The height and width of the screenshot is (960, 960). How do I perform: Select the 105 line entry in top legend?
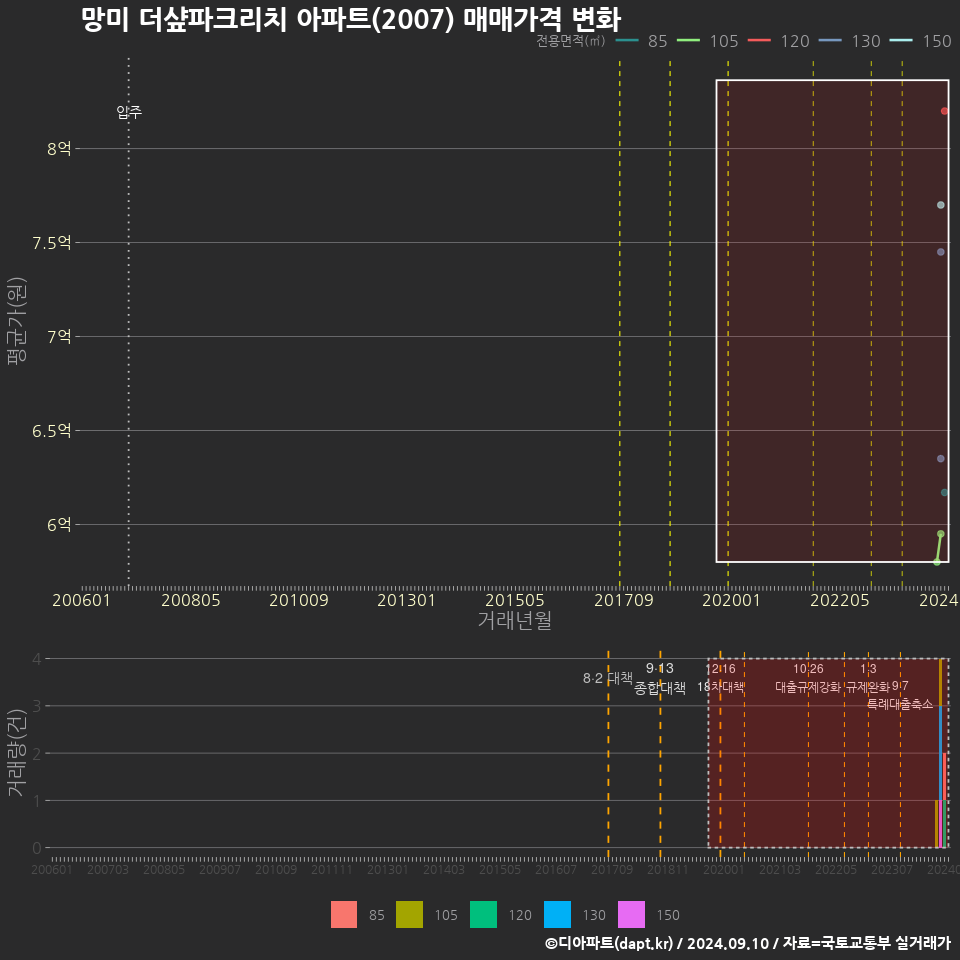(707, 41)
